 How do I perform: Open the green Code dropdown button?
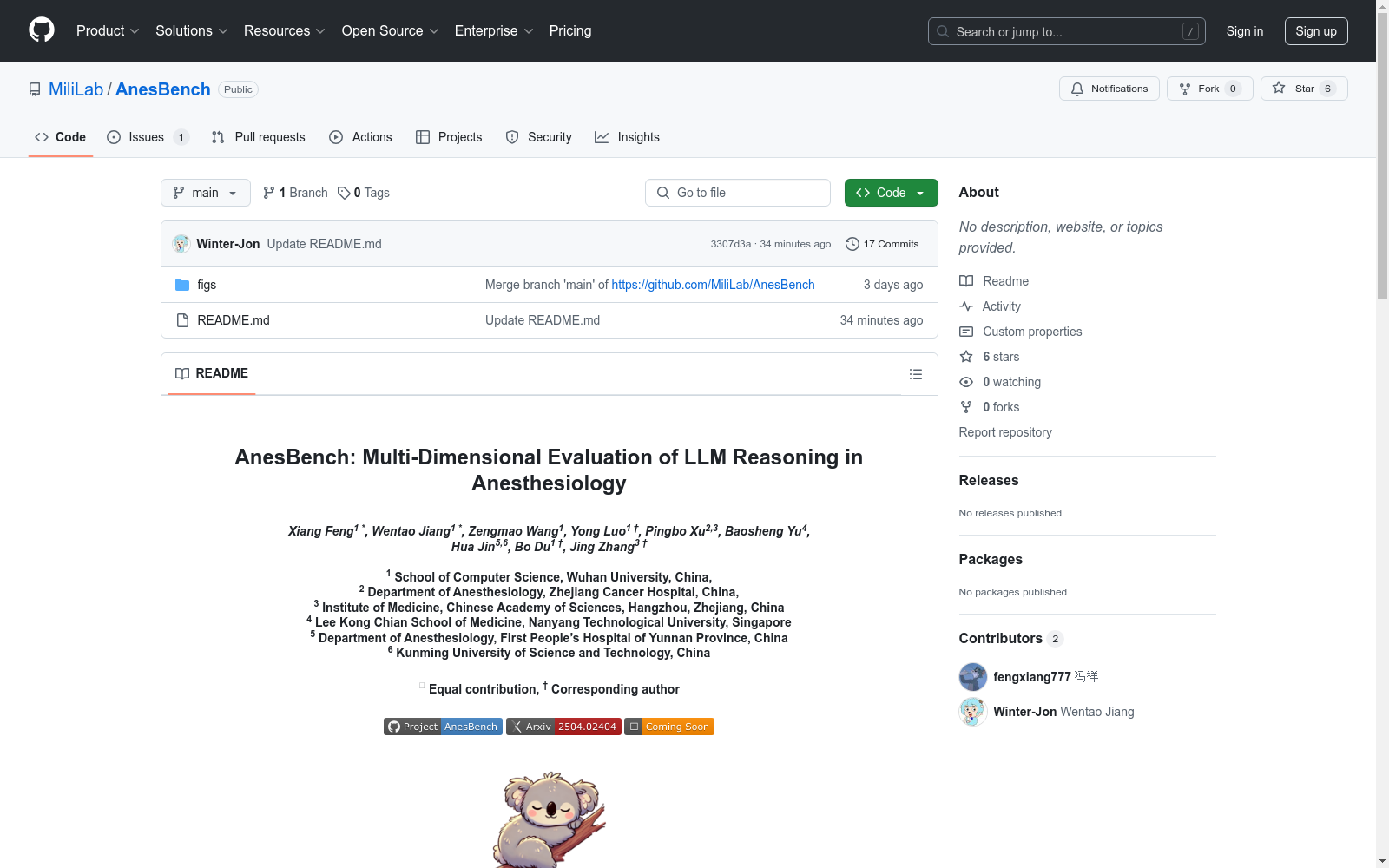[x=891, y=193]
